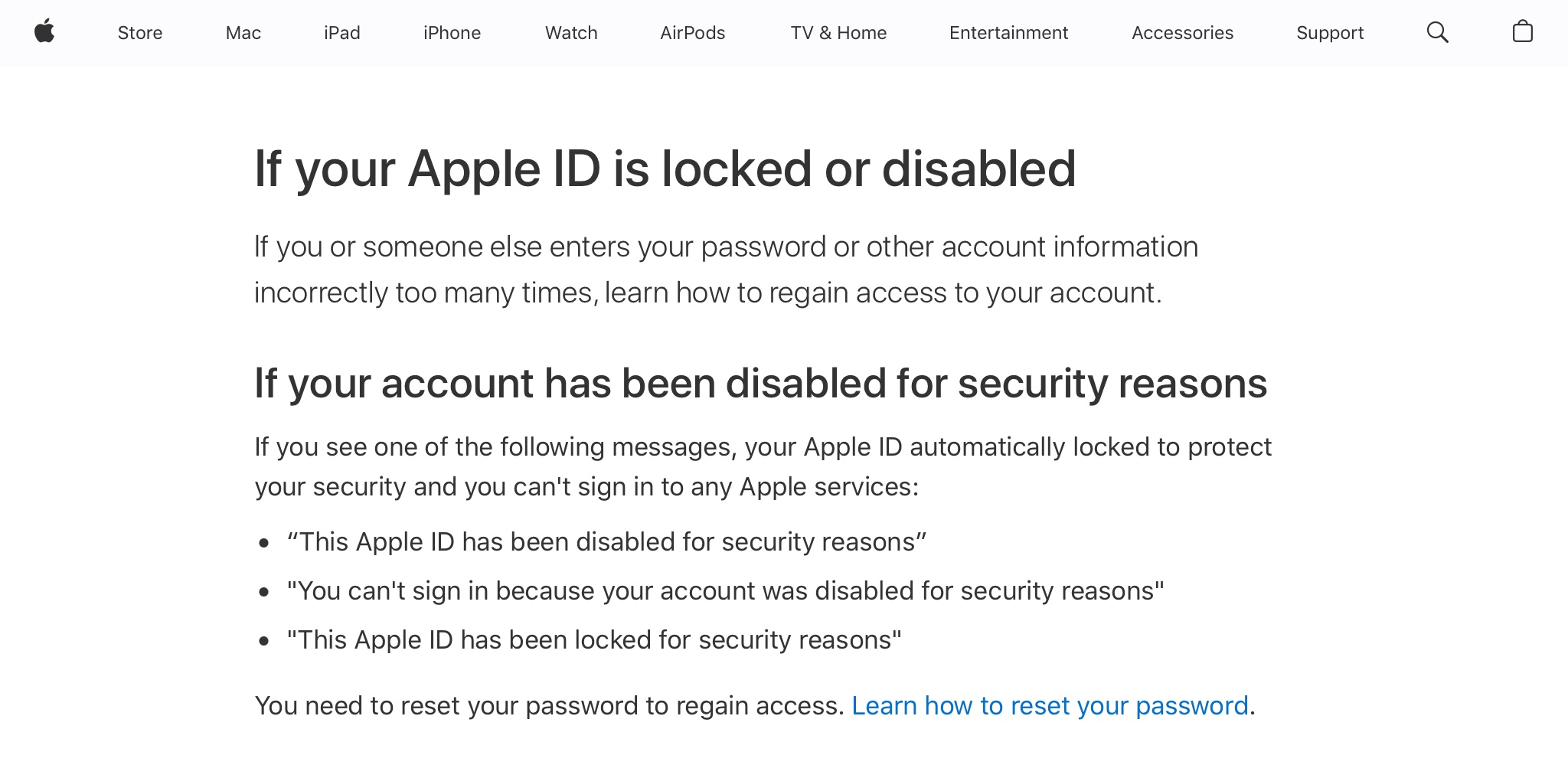The height and width of the screenshot is (765, 1568).
Task: Open the AirPods navigation item
Action: point(692,33)
